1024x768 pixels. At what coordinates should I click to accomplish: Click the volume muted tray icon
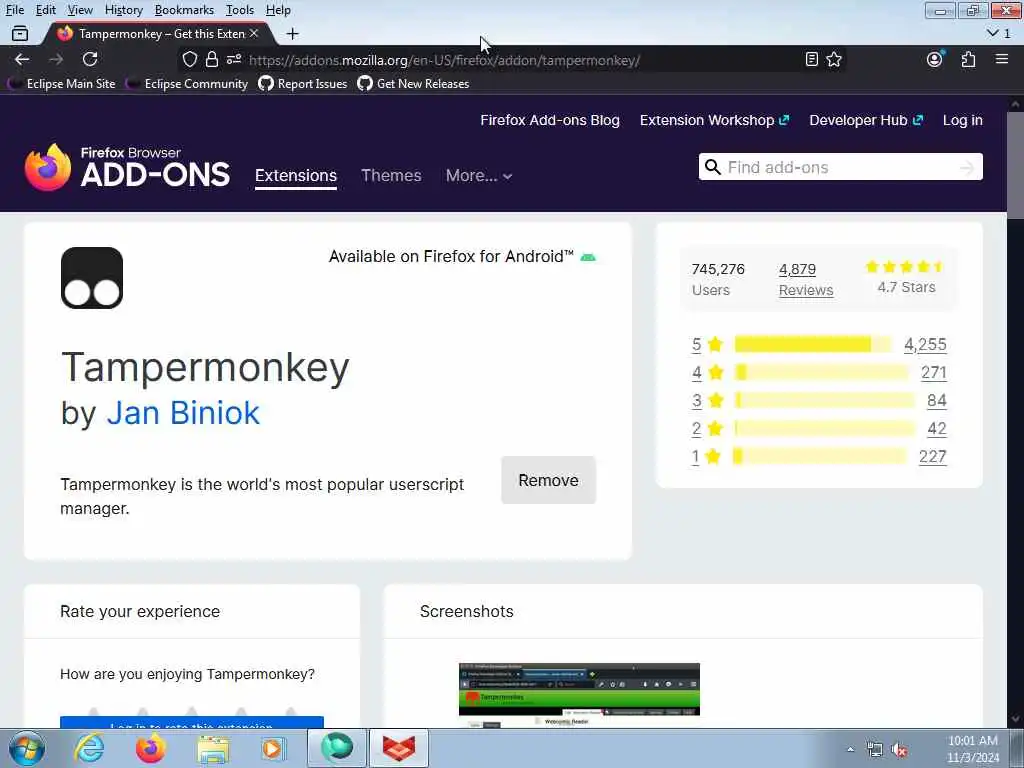click(x=900, y=750)
